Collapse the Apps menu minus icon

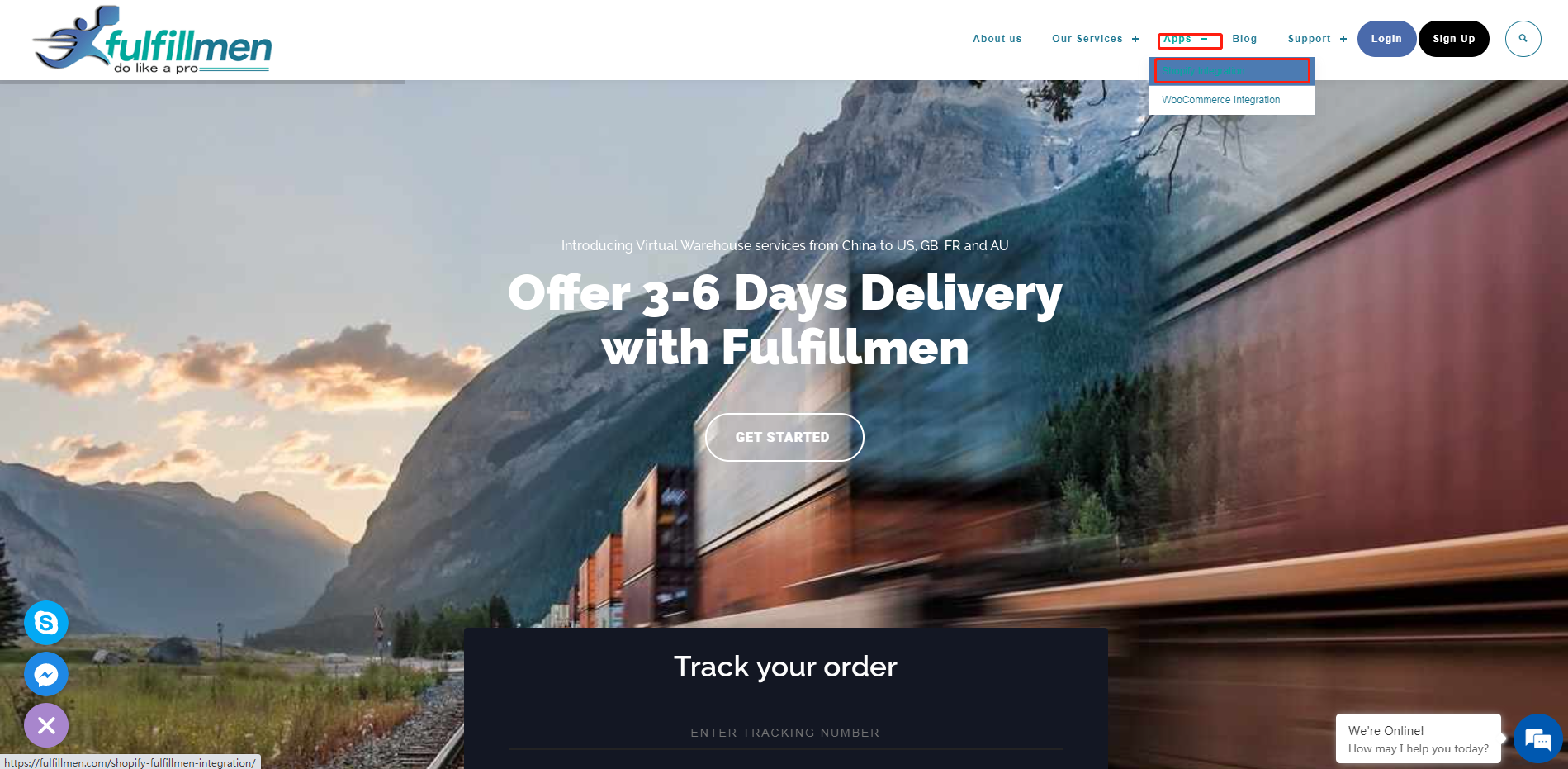point(1204,39)
